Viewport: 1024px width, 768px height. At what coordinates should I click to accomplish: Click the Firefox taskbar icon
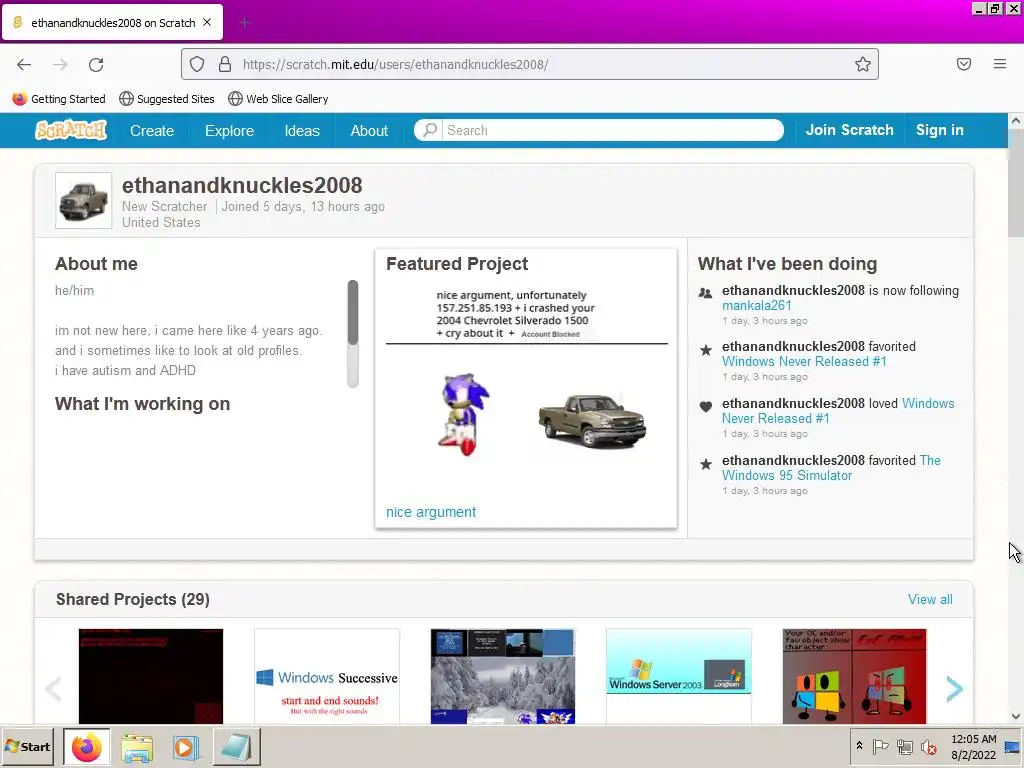pos(86,747)
